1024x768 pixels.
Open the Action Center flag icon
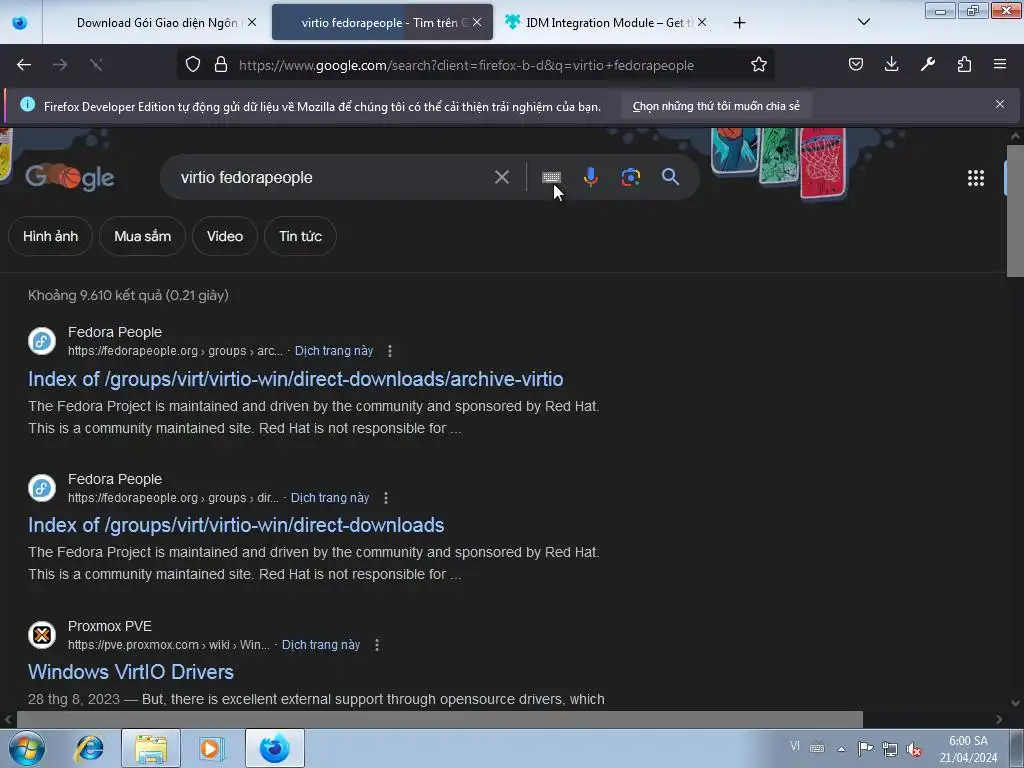(865, 749)
